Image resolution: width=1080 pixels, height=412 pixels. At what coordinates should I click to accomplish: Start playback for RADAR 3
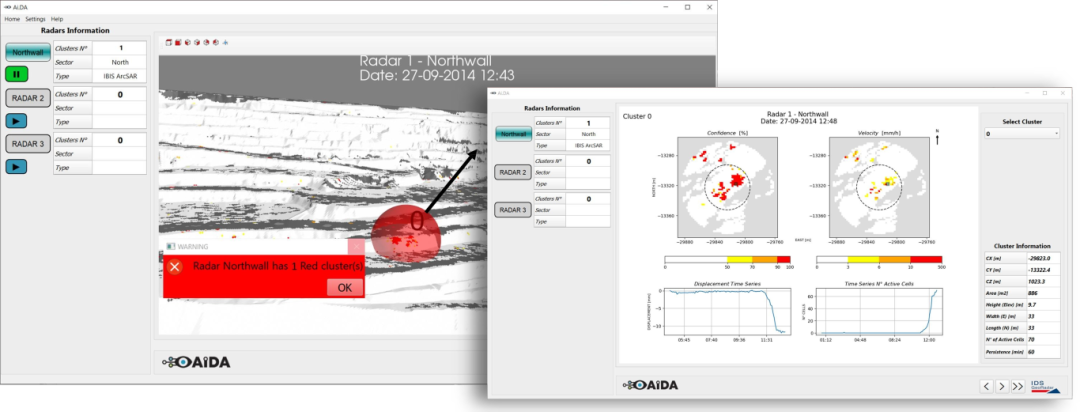click(x=16, y=166)
